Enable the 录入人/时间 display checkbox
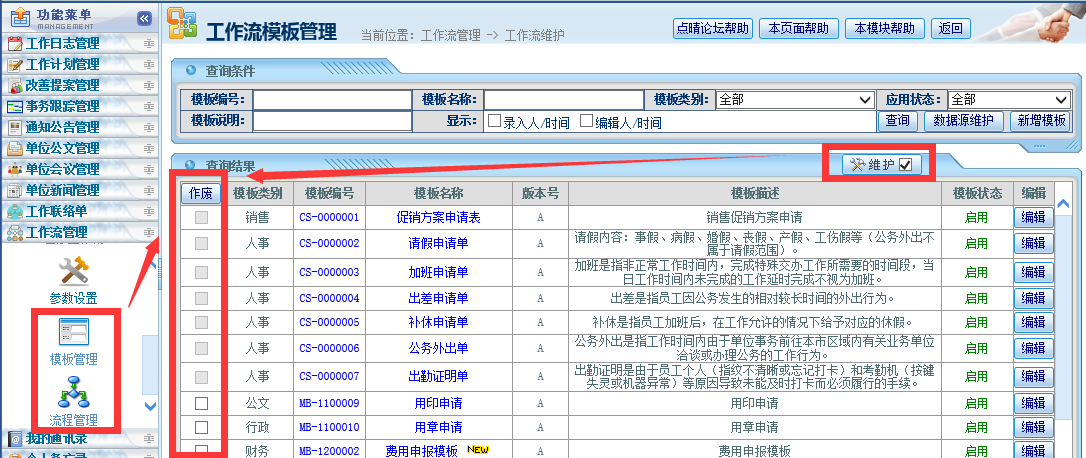The width and height of the screenshot is (1086, 458). click(494, 122)
